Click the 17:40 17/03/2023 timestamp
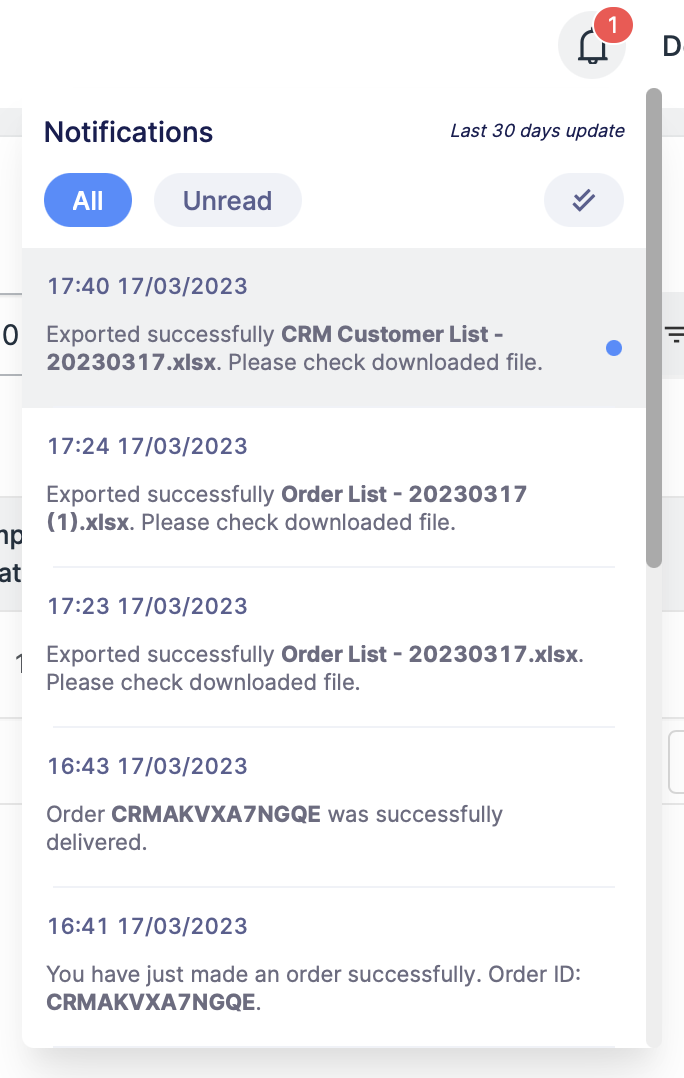 pyautogui.click(x=147, y=286)
